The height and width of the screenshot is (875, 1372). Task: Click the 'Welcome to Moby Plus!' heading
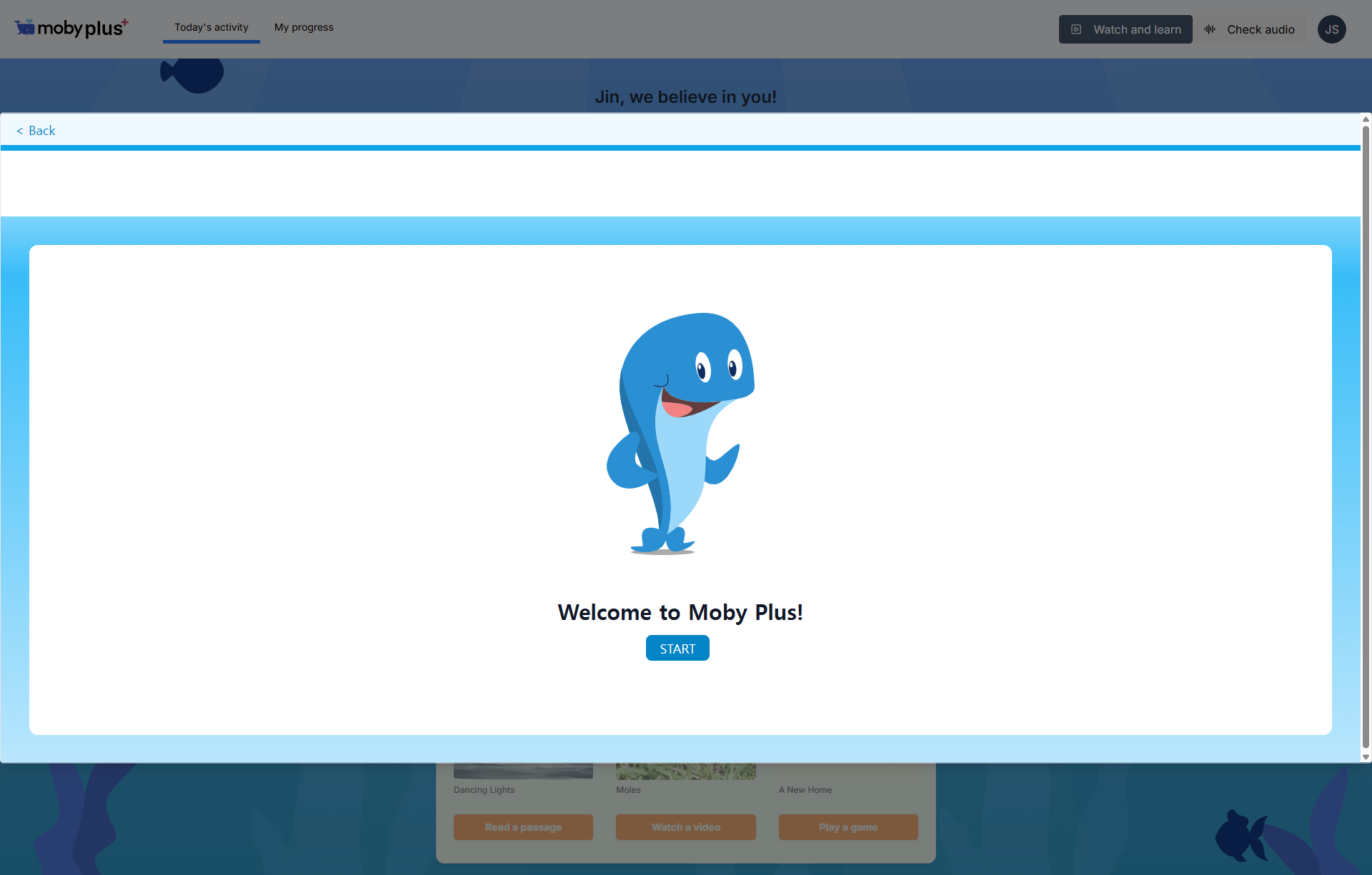[680, 612]
